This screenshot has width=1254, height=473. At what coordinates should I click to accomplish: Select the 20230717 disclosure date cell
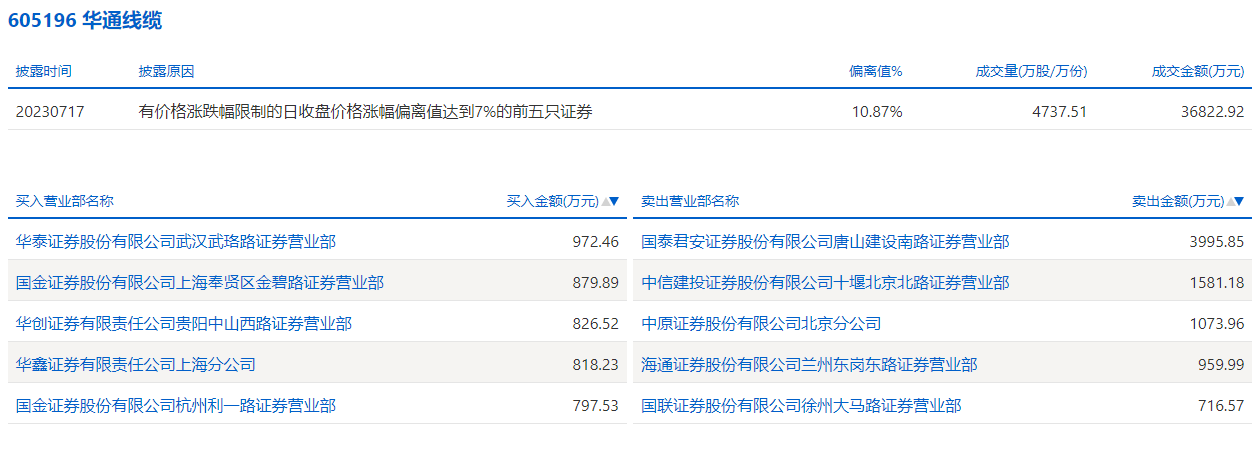50,112
